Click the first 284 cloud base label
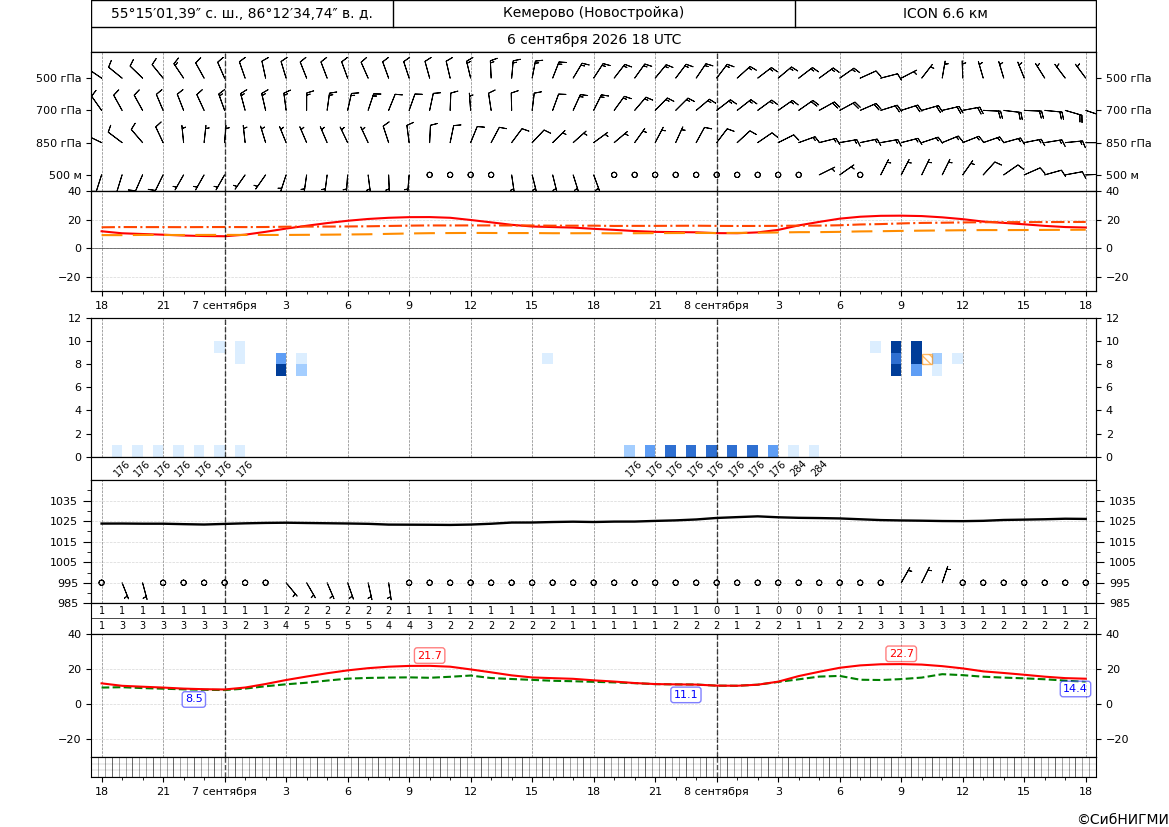1169x827 pixels. [x=797, y=469]
